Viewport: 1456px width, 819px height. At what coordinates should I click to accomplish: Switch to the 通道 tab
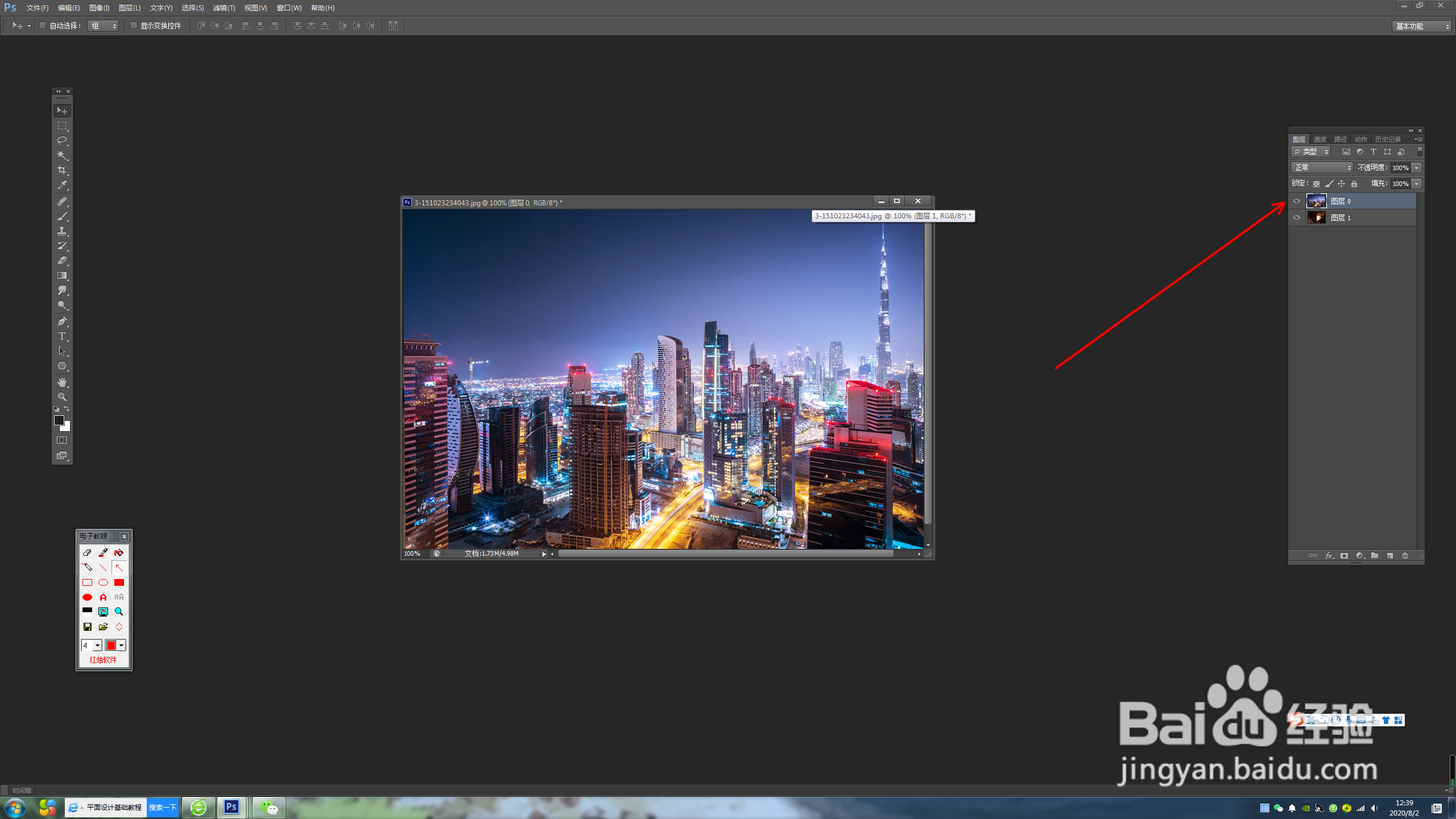pyautogui.click(x=1319, y=139)
